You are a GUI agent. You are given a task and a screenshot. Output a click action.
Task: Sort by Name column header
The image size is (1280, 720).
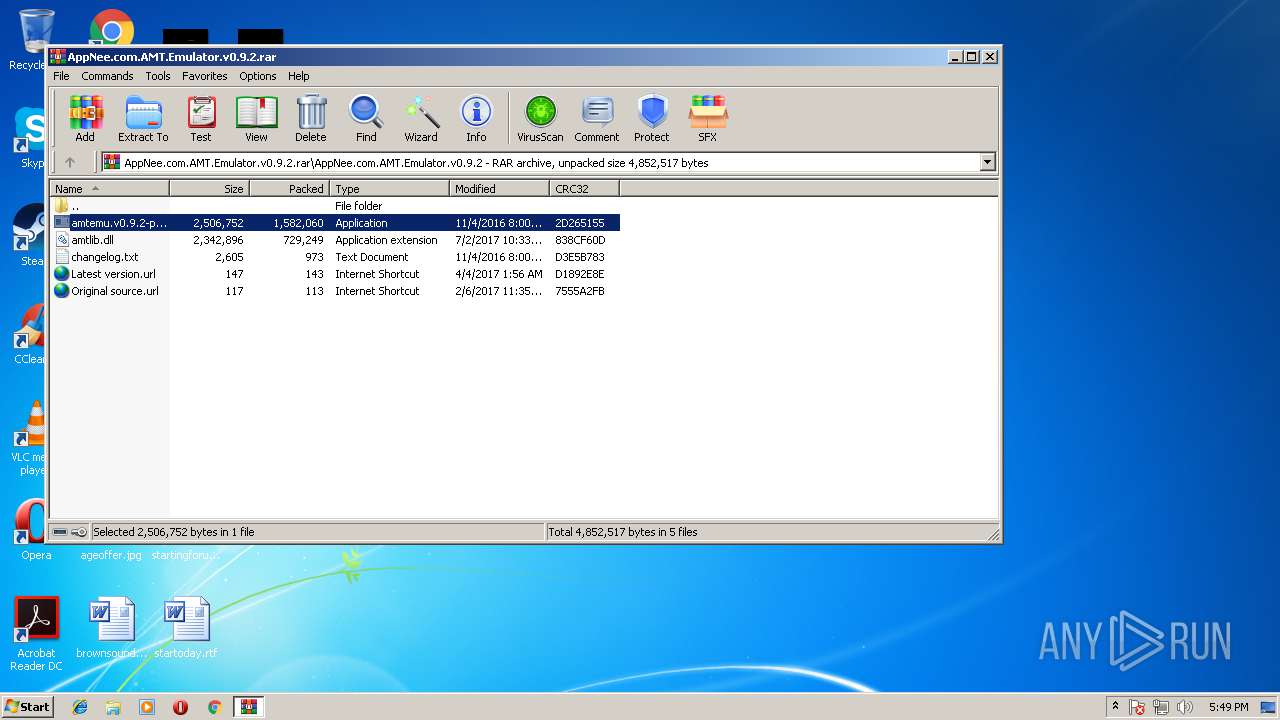coord(110,188)
